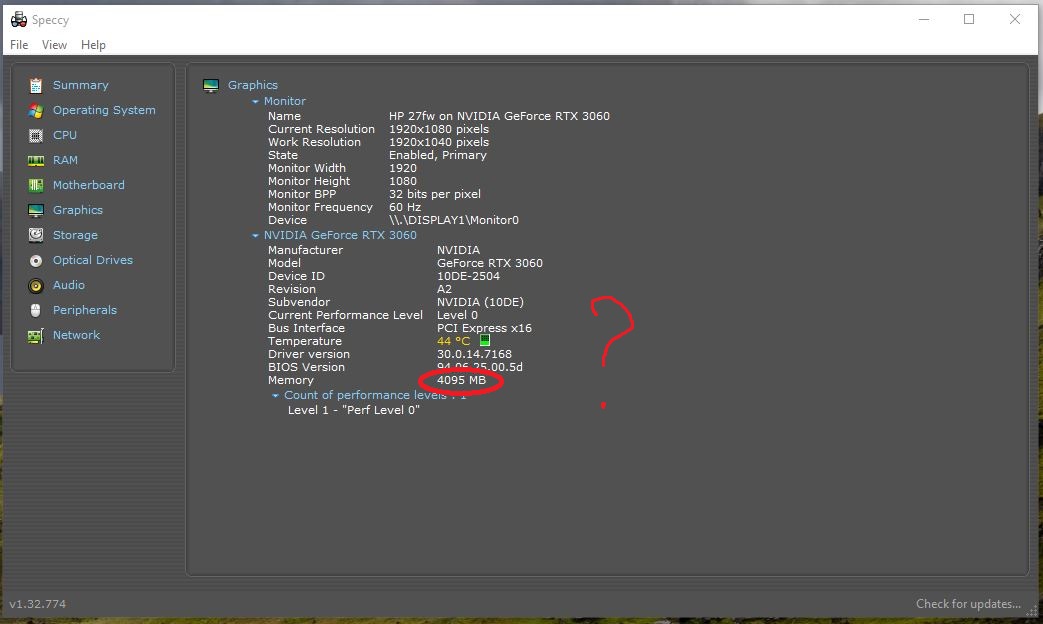Viewport: 1043px width, 624px height.
Task: Click the Graphics heading in main panel
Action: [x=253, y=85]
